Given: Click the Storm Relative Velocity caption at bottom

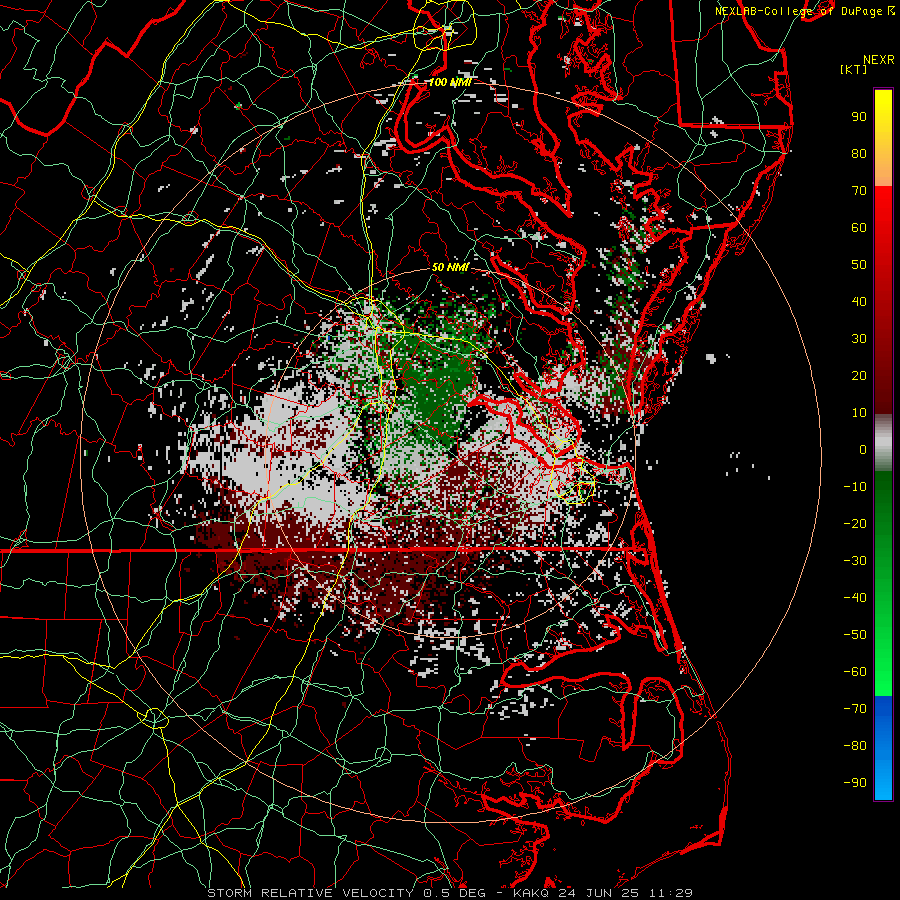Looking at the screenshot, I should pos(449,893).
